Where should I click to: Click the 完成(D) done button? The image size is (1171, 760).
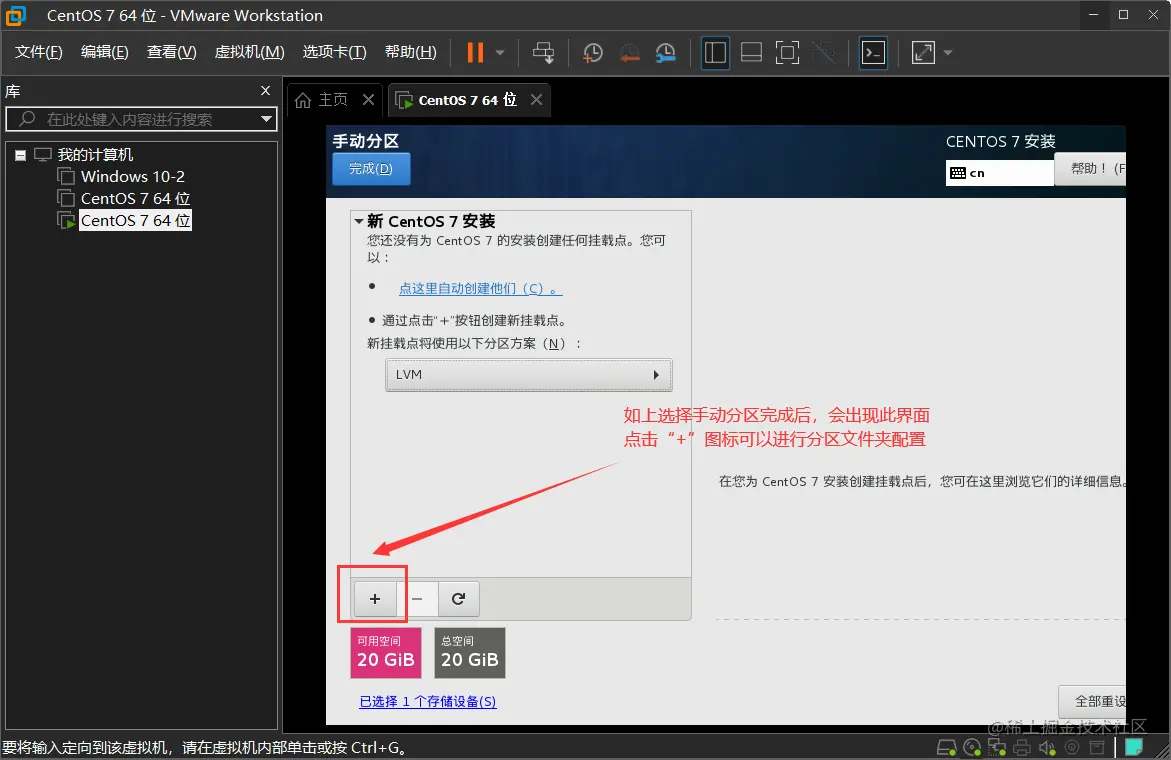click(371, 169)
